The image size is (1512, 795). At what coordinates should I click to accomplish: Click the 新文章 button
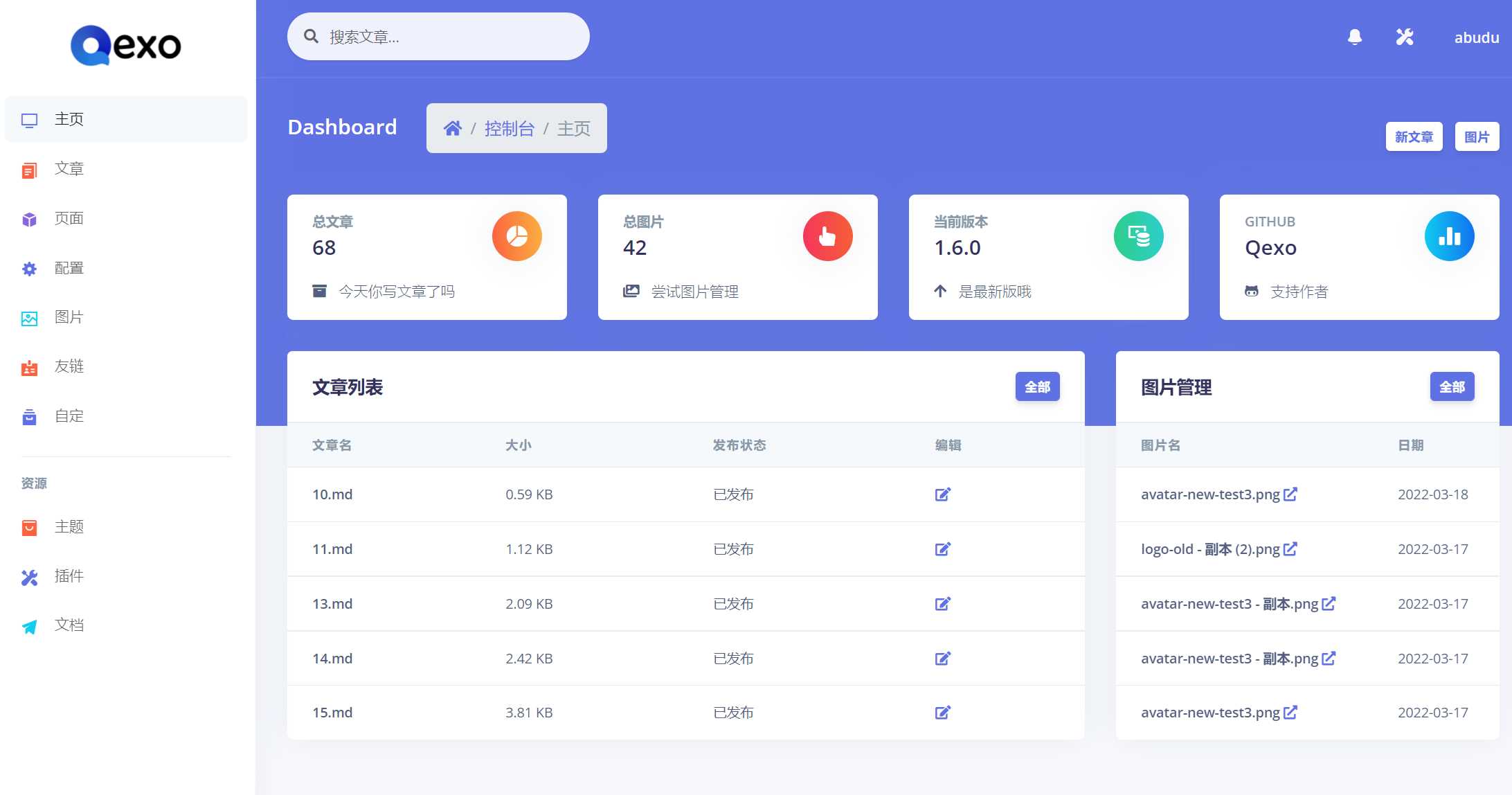pyautogui.click(x=1414, y=136)
